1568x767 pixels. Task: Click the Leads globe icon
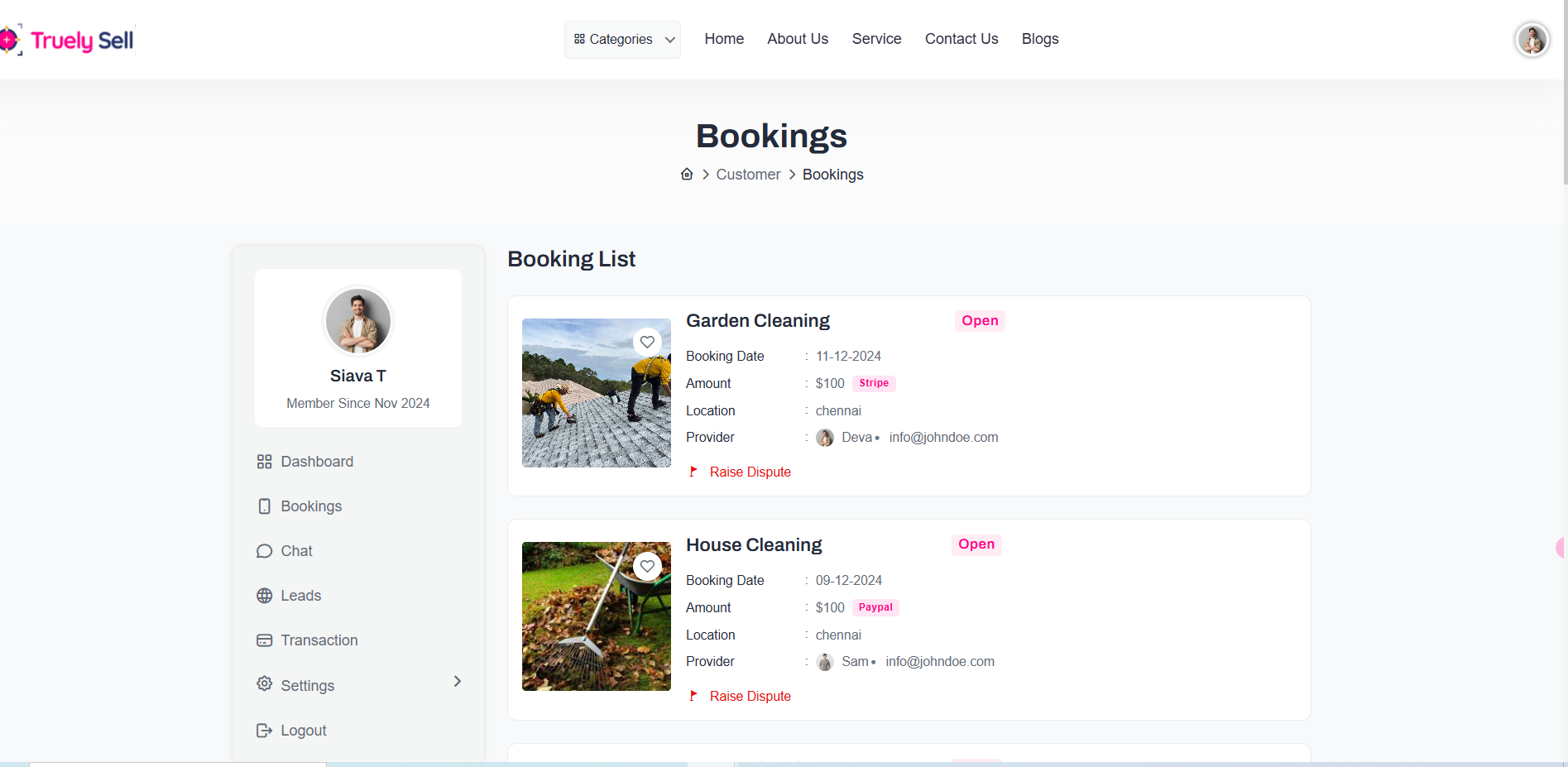(x=264, y=596)
